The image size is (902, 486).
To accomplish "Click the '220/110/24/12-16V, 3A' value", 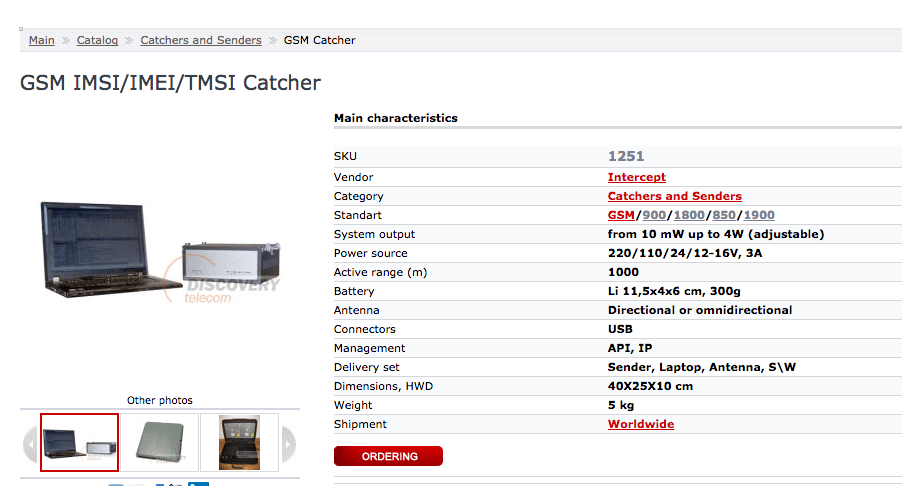I will tap(685, 253).
